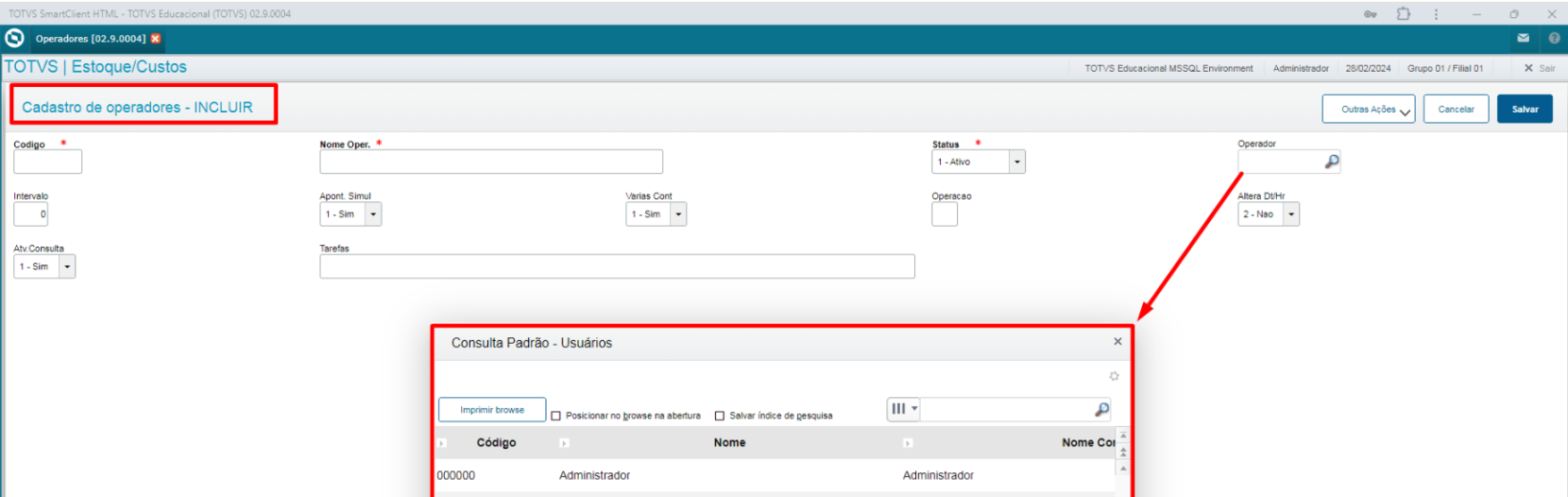
Task: Close the Operadores tab via its red X
Action: 156,39
